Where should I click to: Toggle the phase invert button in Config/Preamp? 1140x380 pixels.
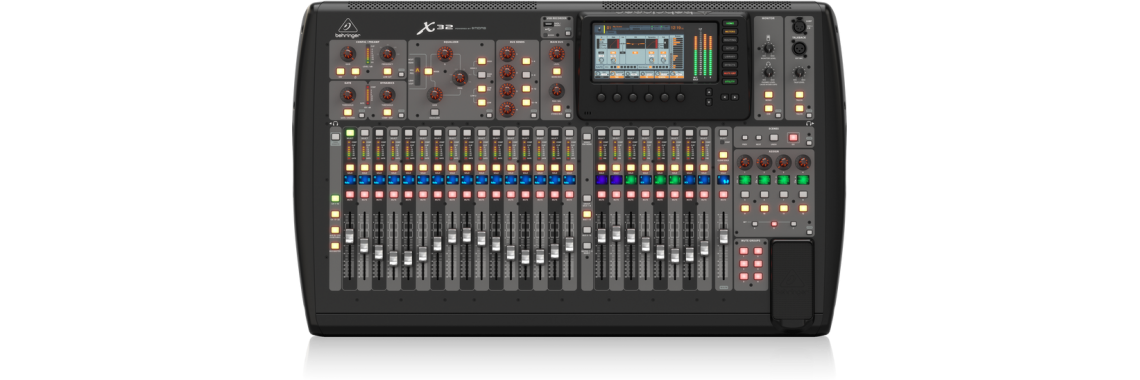tap(356, 71)
